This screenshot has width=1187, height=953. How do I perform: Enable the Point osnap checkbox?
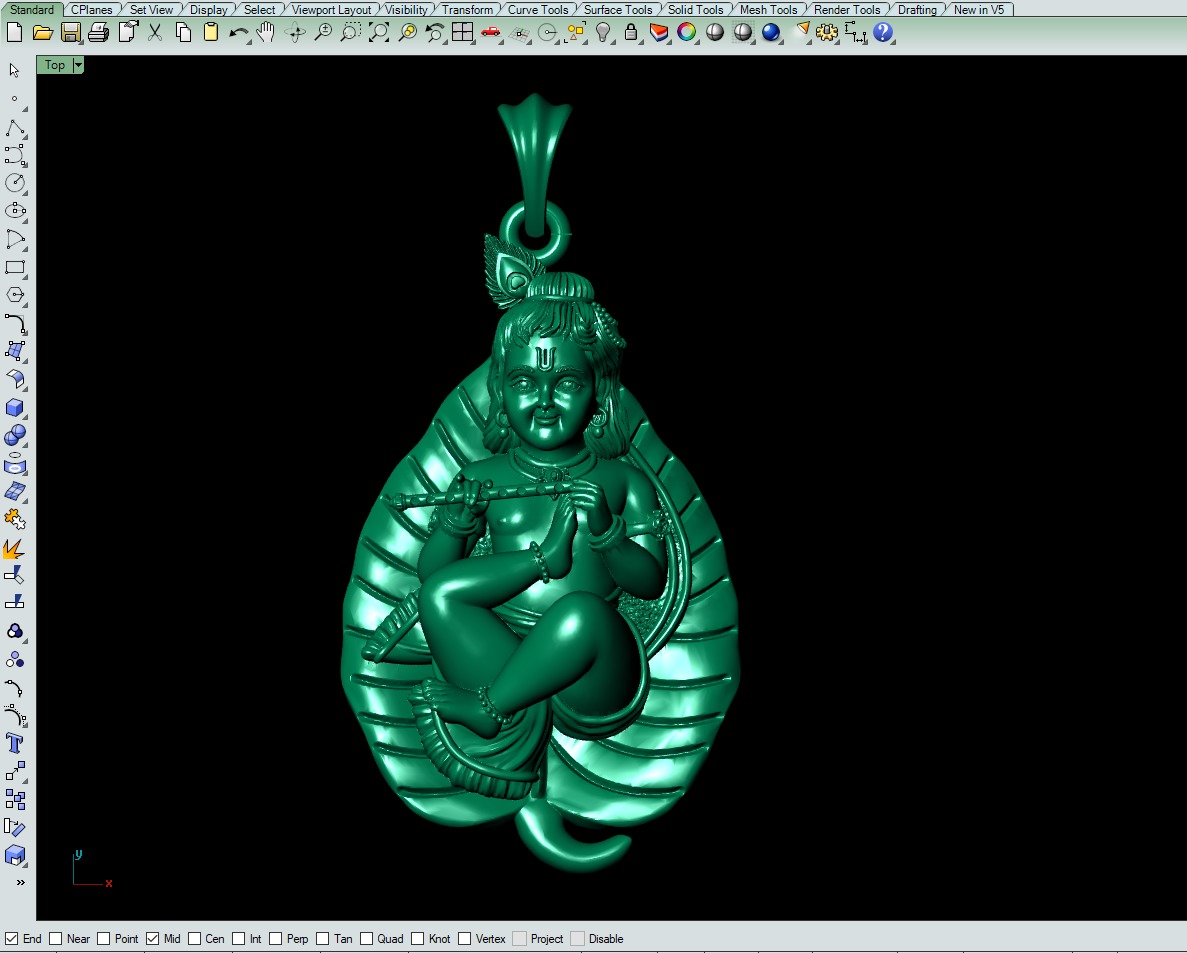104,939
